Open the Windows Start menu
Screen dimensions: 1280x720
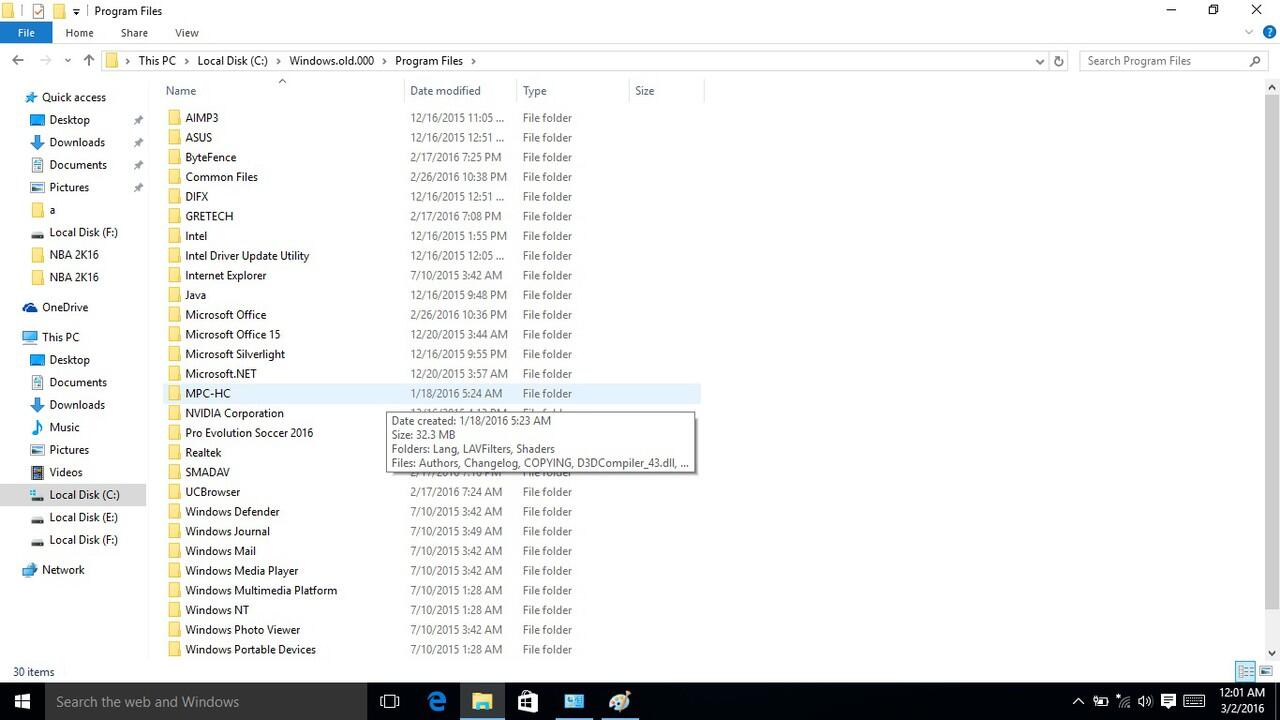pyautogui.click(x=22, y=701)
